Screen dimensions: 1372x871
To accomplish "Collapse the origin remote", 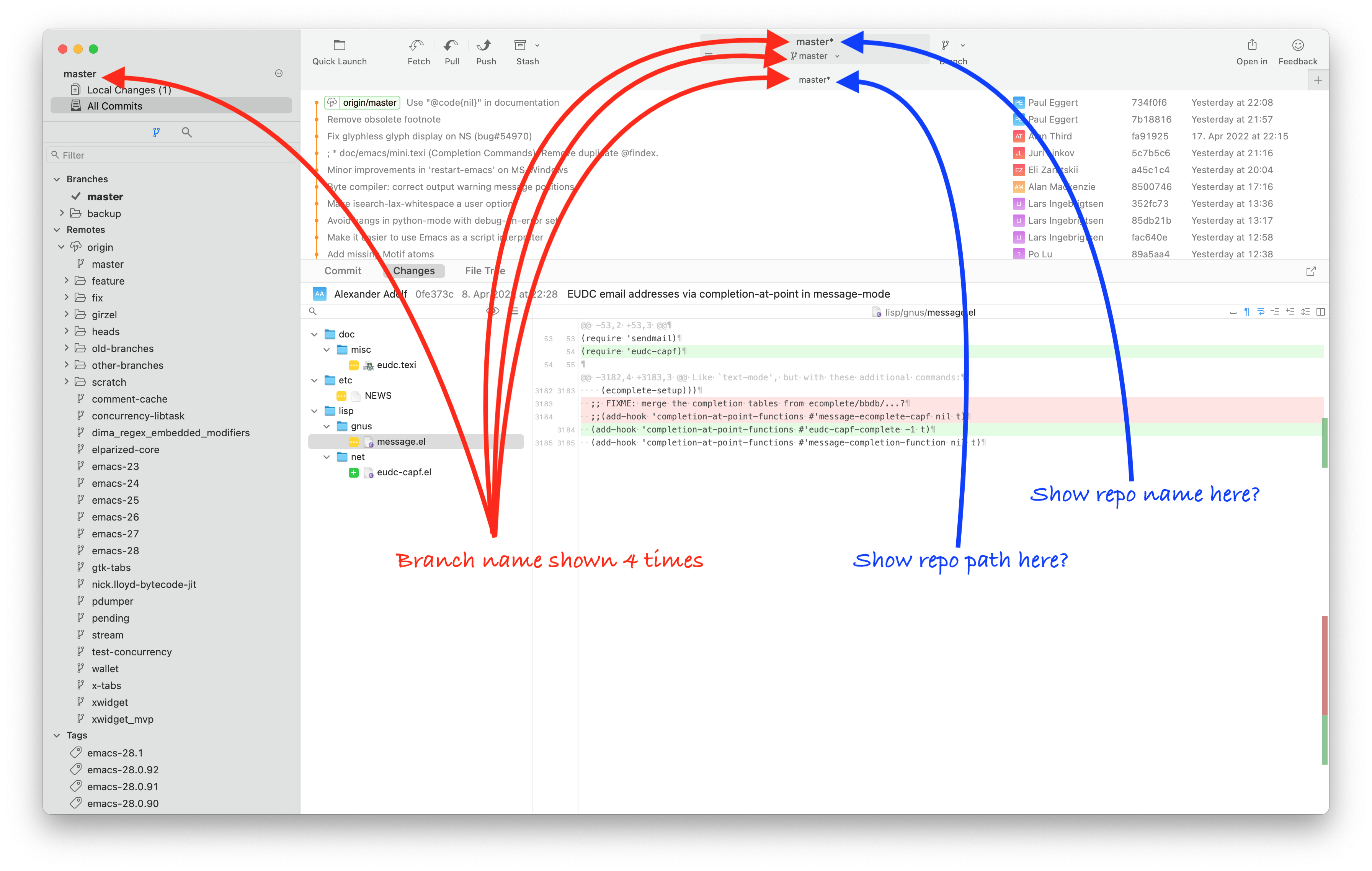I will 61,247.
